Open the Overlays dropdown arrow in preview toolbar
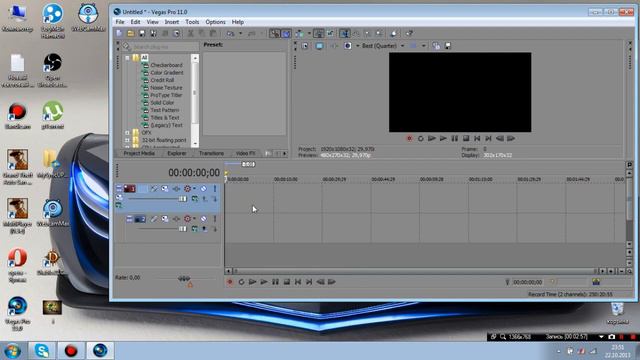Viewport: 640px width, 360px height. coord(424,46)
